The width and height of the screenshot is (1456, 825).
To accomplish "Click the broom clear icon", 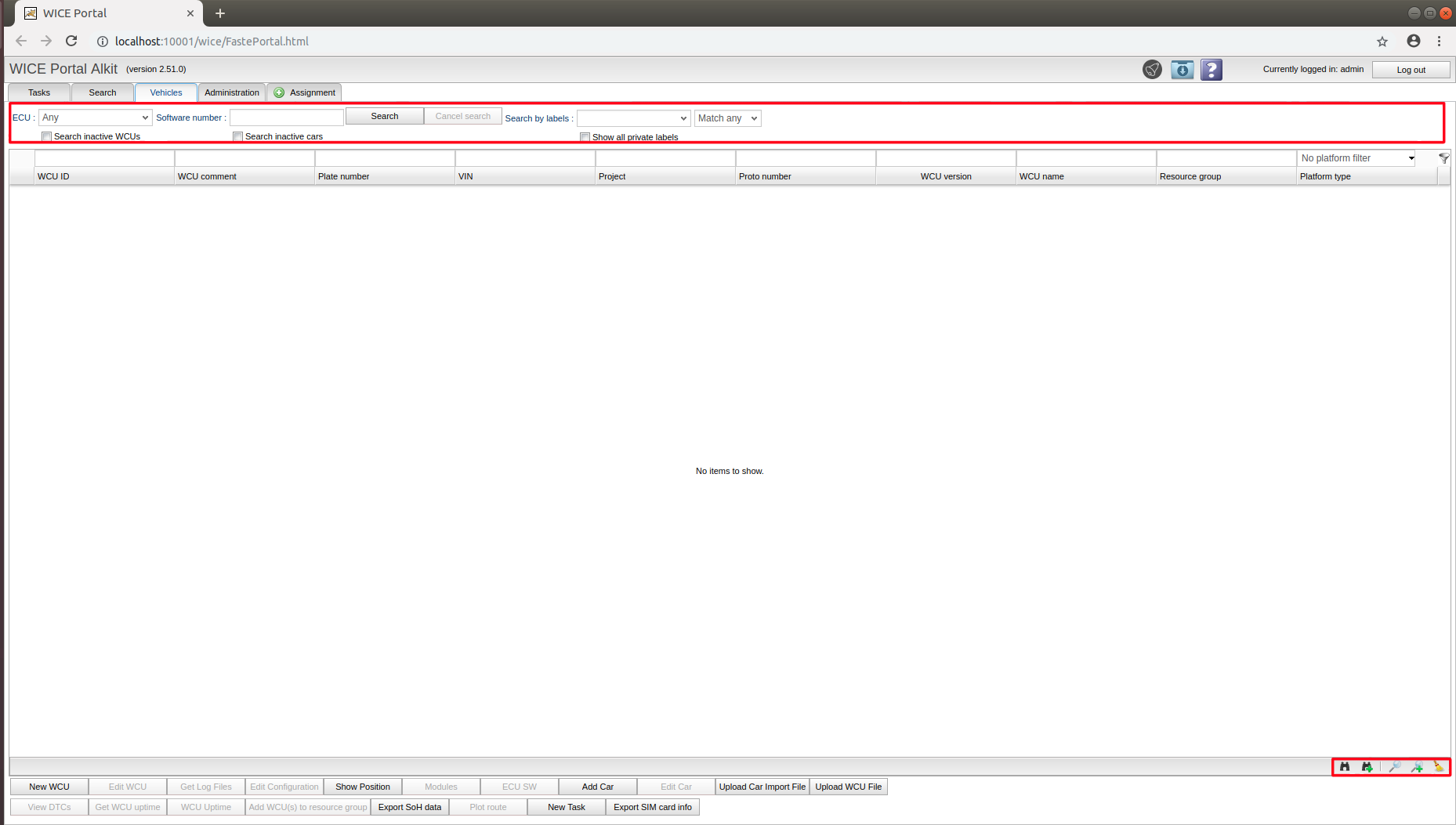I will tap(1439, 767).
